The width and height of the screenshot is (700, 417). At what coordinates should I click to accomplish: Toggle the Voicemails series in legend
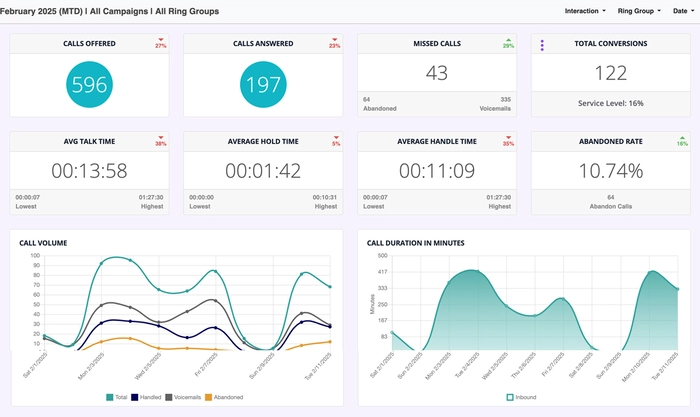pos(183,397)
